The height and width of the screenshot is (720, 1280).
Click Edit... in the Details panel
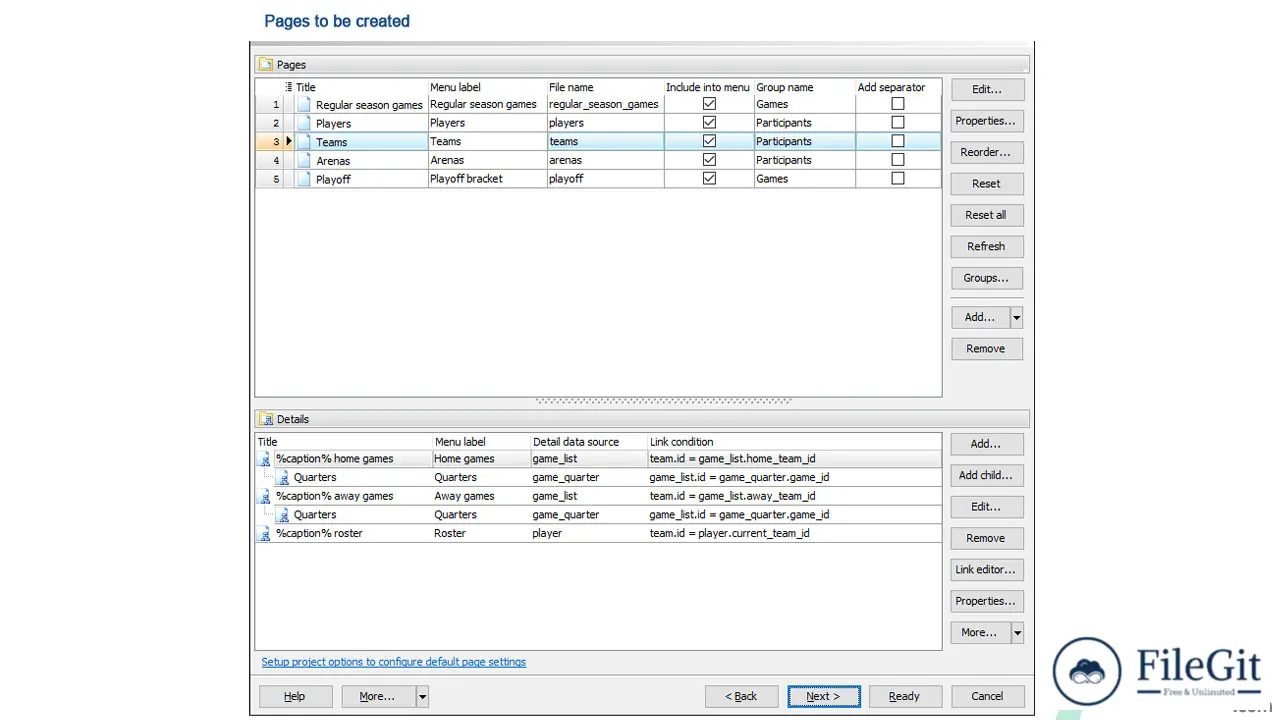coord(986,507)
